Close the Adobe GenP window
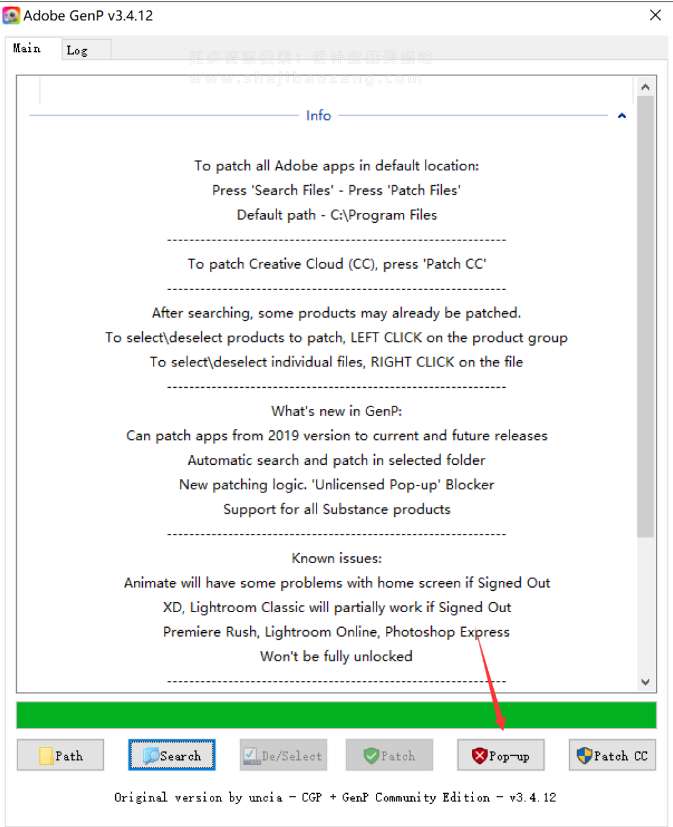This screenshot has height=827, width=673. (655, 15)
